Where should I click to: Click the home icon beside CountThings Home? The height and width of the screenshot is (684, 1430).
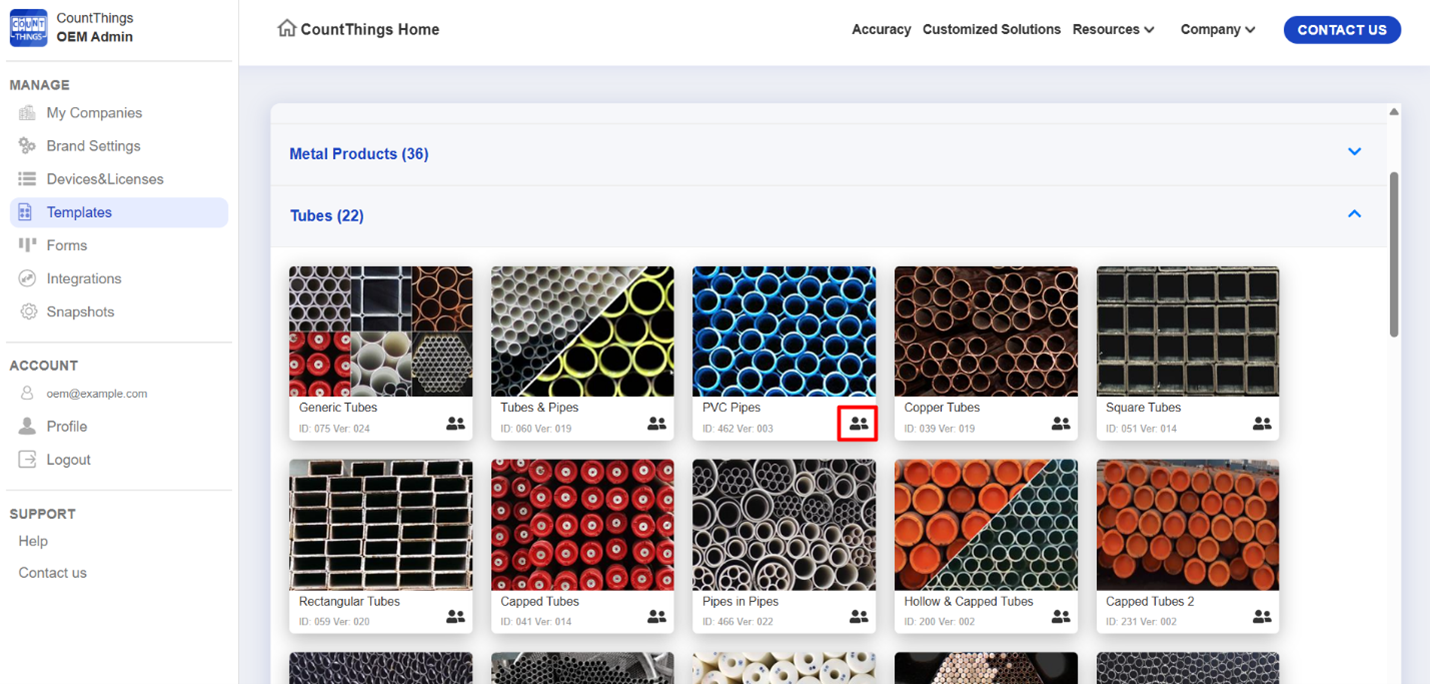pyautogui.click(x=286, y=29)
